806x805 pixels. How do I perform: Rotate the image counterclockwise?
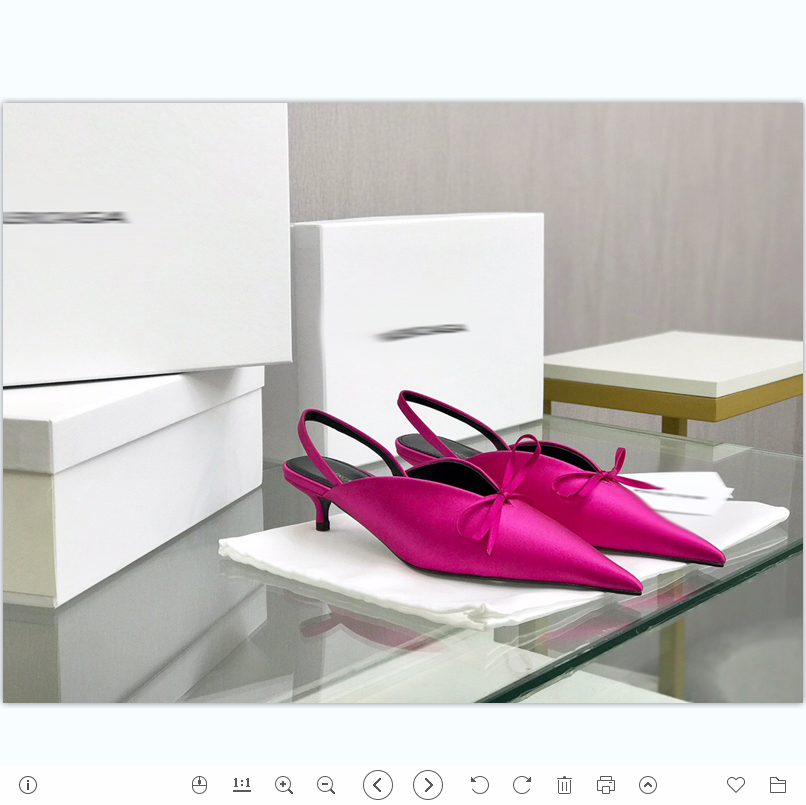click(480, 785)
